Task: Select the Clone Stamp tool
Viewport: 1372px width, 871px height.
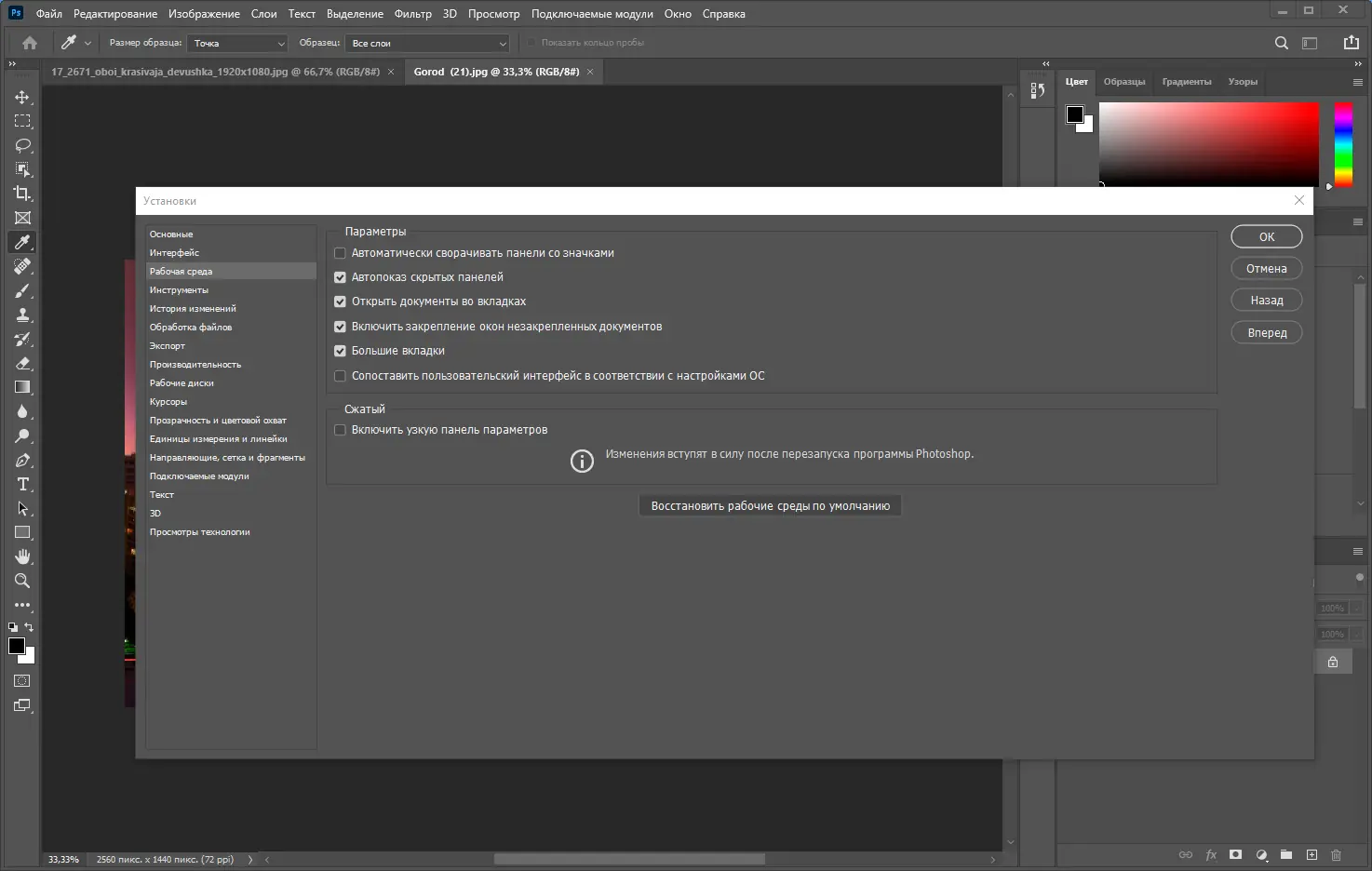Action: pyautogui.click(x=22, y=315)
